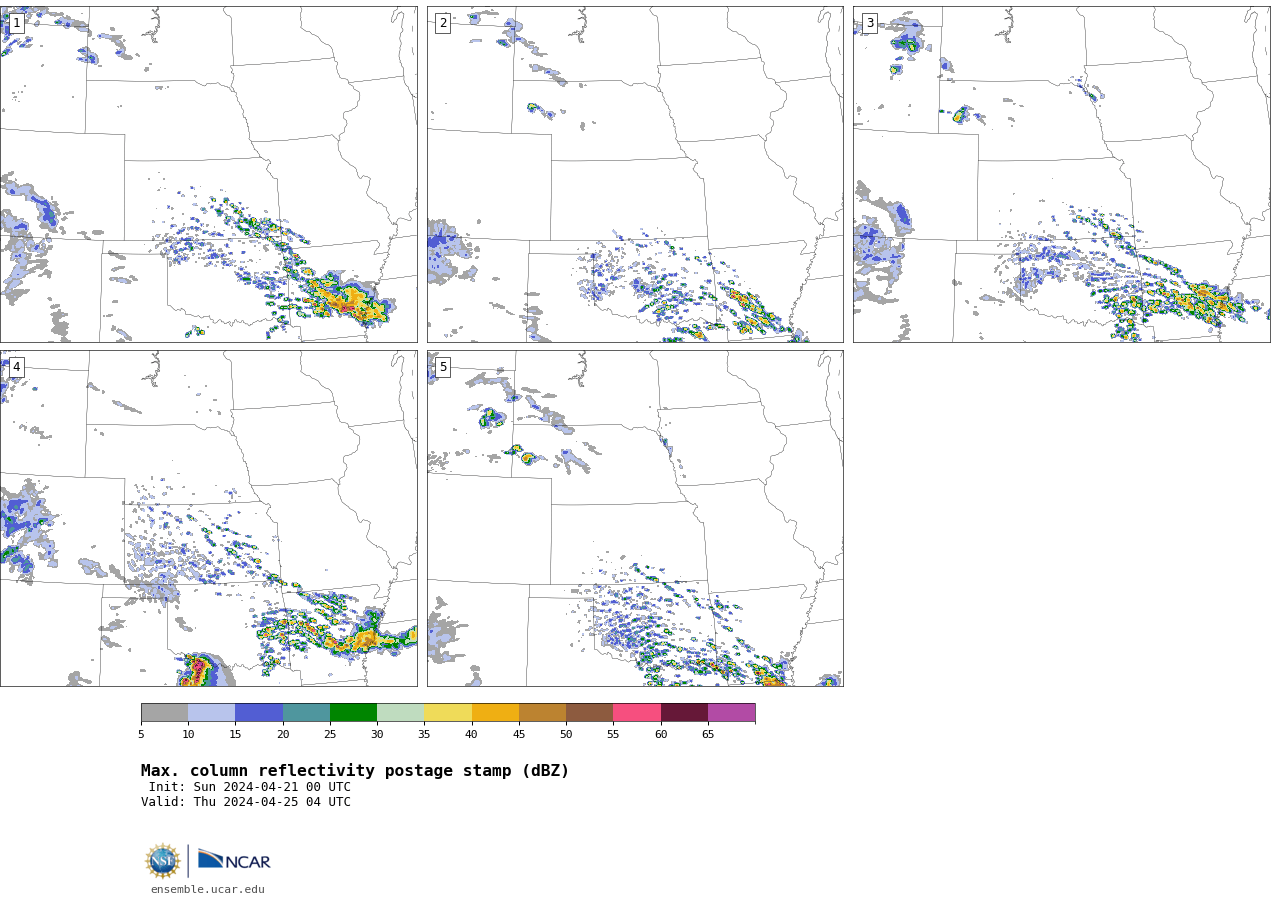Click the number label on panel 5
The image size is (1280, 901).
[x=443, y=367]
